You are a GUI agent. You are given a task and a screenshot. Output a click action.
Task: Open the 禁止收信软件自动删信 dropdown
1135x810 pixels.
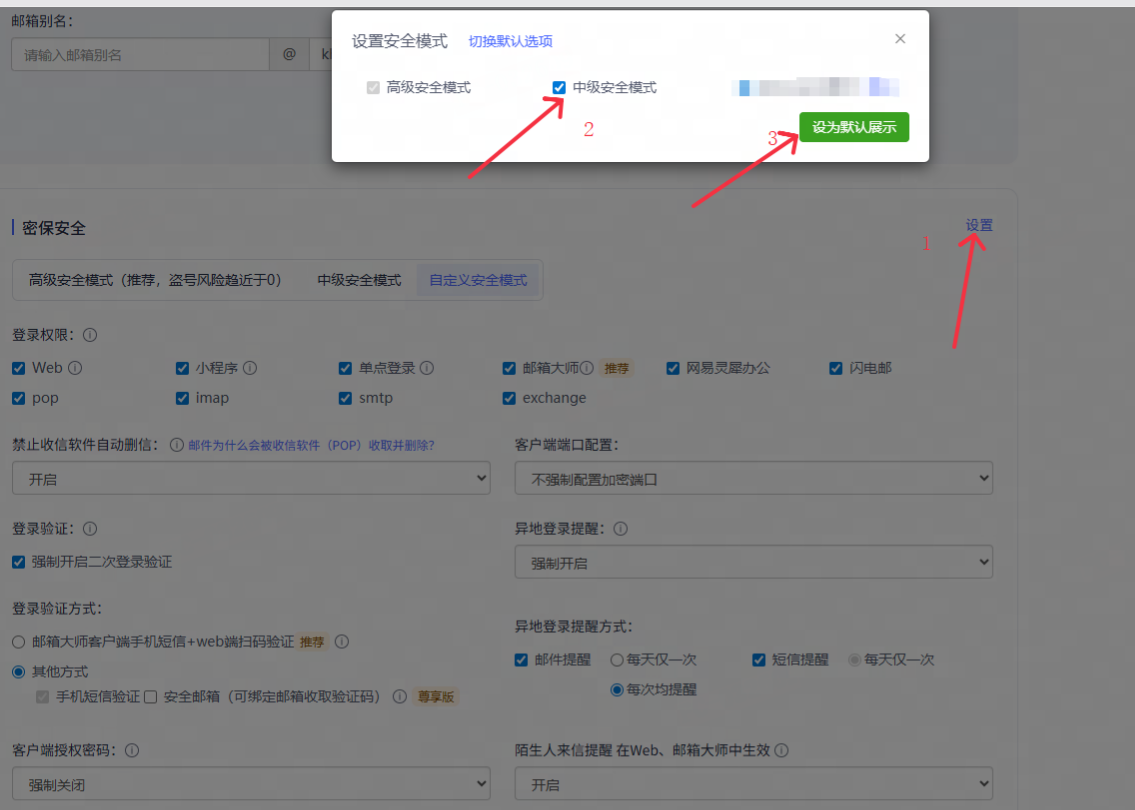[x=251, y=478]
